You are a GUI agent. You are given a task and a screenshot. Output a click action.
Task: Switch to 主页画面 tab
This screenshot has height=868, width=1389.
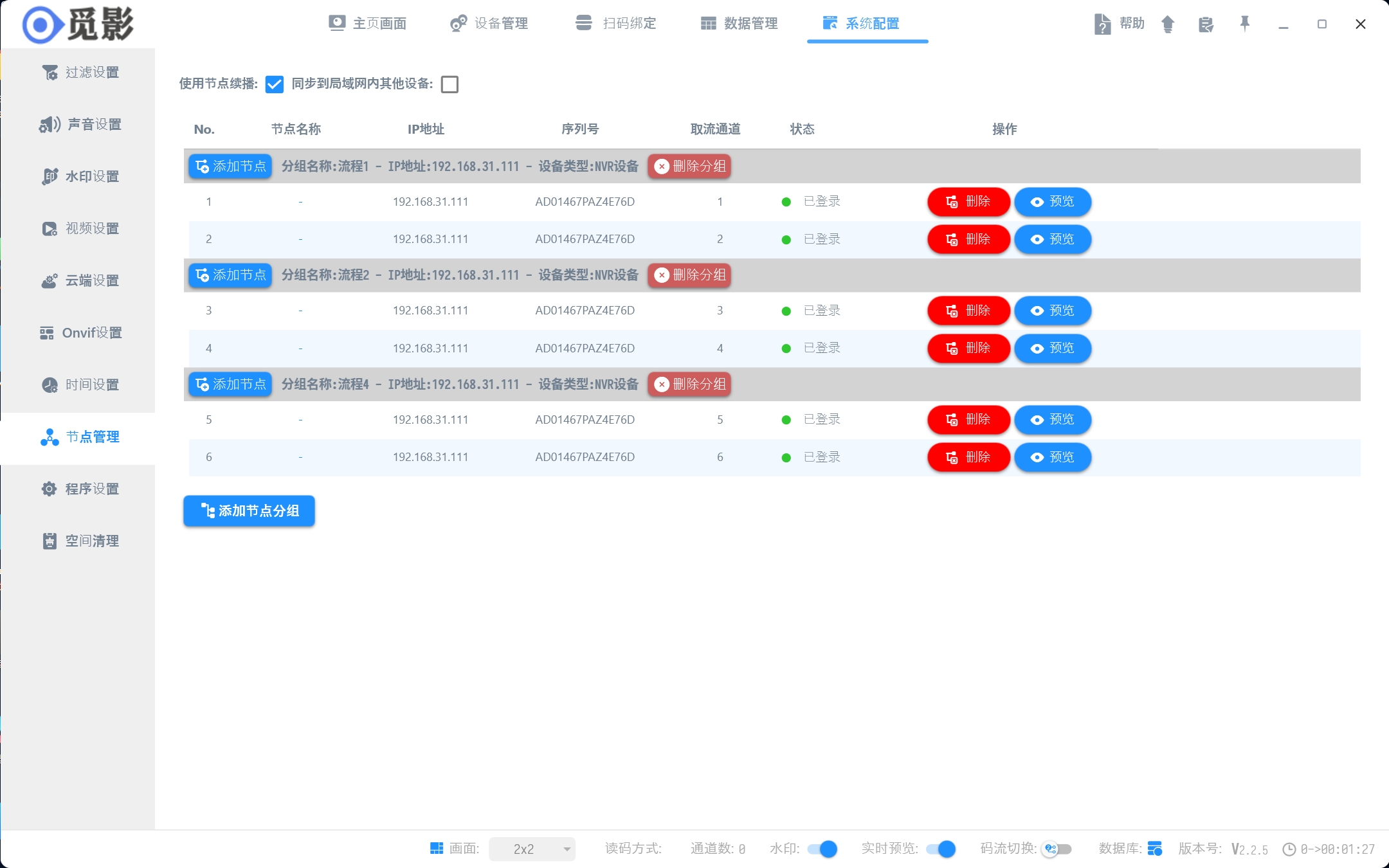click(x=367, y=24)
